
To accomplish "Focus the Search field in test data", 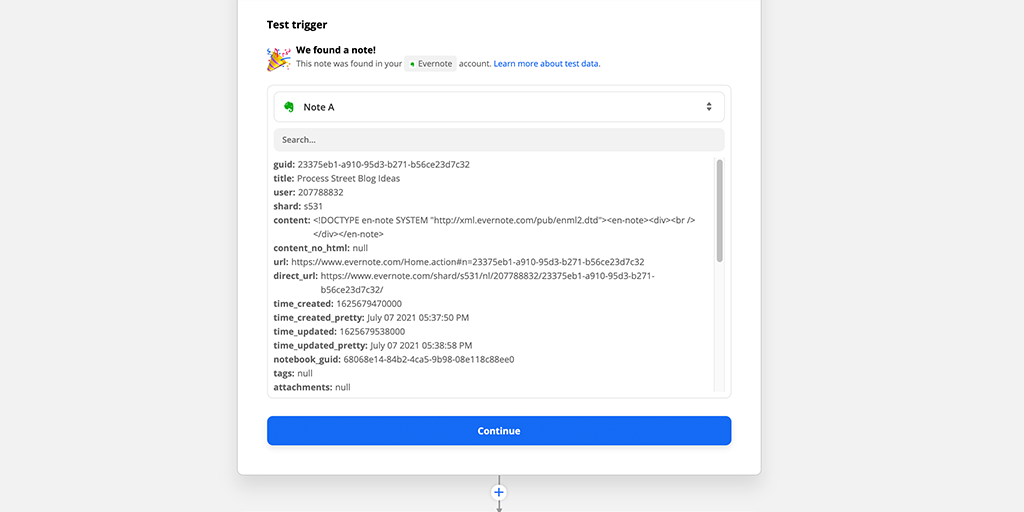I will (499, 140).
